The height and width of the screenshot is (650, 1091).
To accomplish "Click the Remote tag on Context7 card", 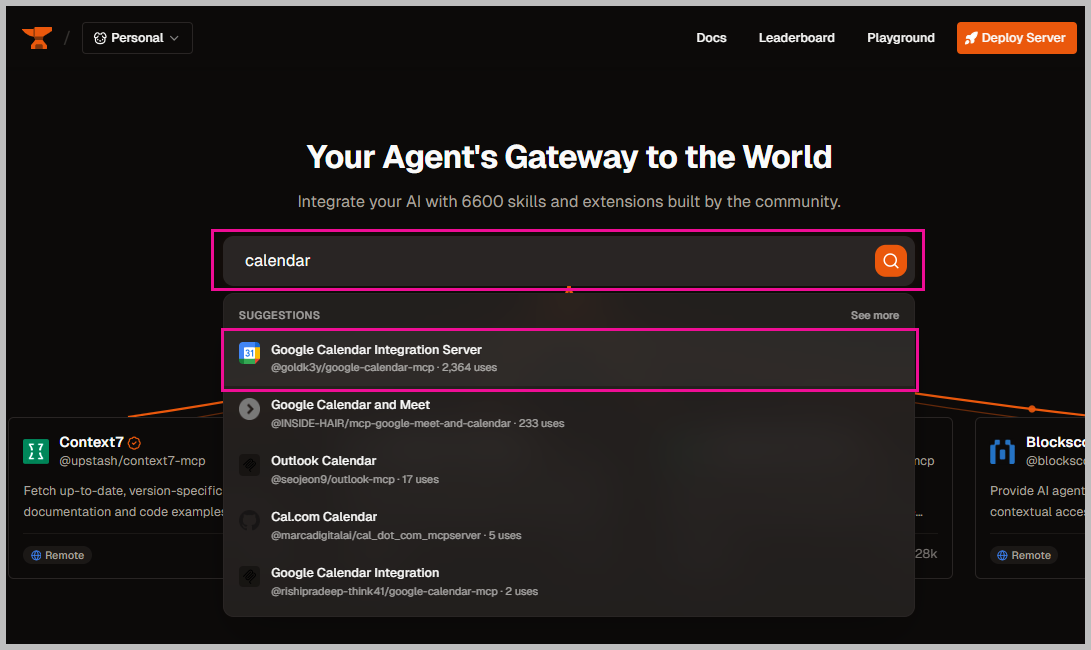I will (57, 555).
